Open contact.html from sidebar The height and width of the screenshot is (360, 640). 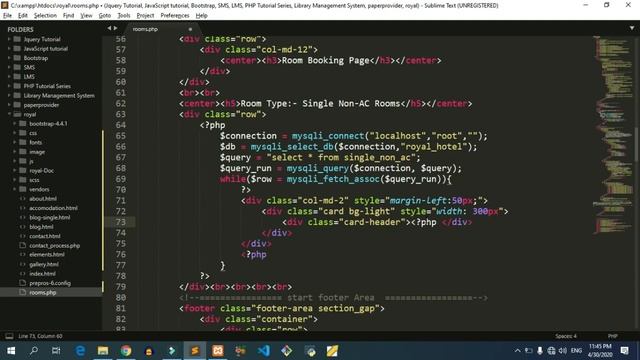(44, 236)
